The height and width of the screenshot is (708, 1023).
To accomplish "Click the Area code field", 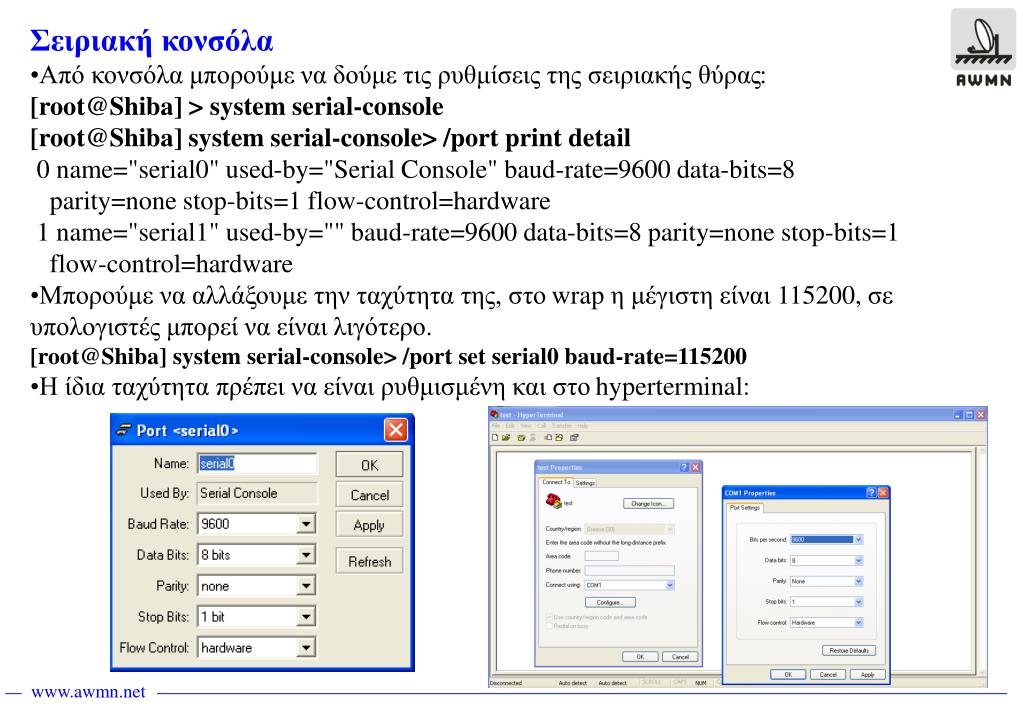I will coord(601,556).
